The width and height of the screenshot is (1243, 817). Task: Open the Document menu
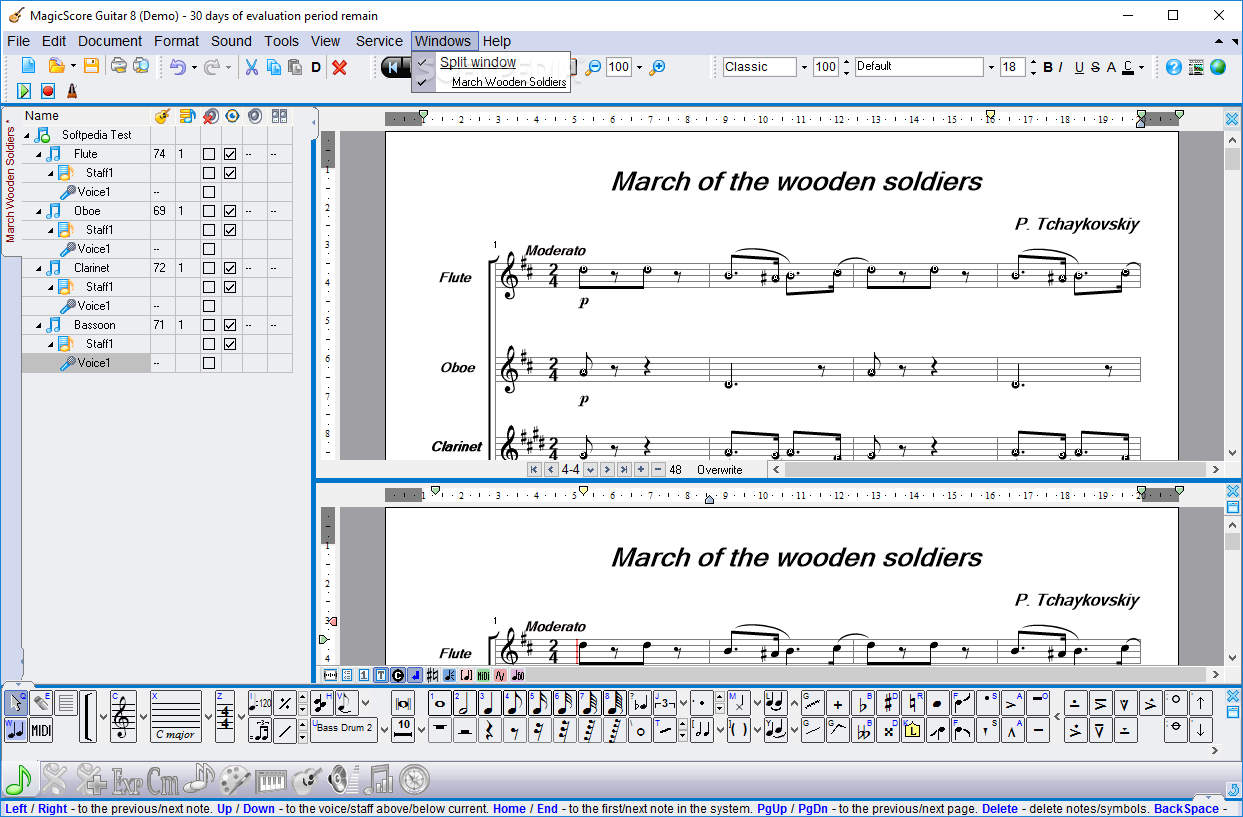(110, 41)
